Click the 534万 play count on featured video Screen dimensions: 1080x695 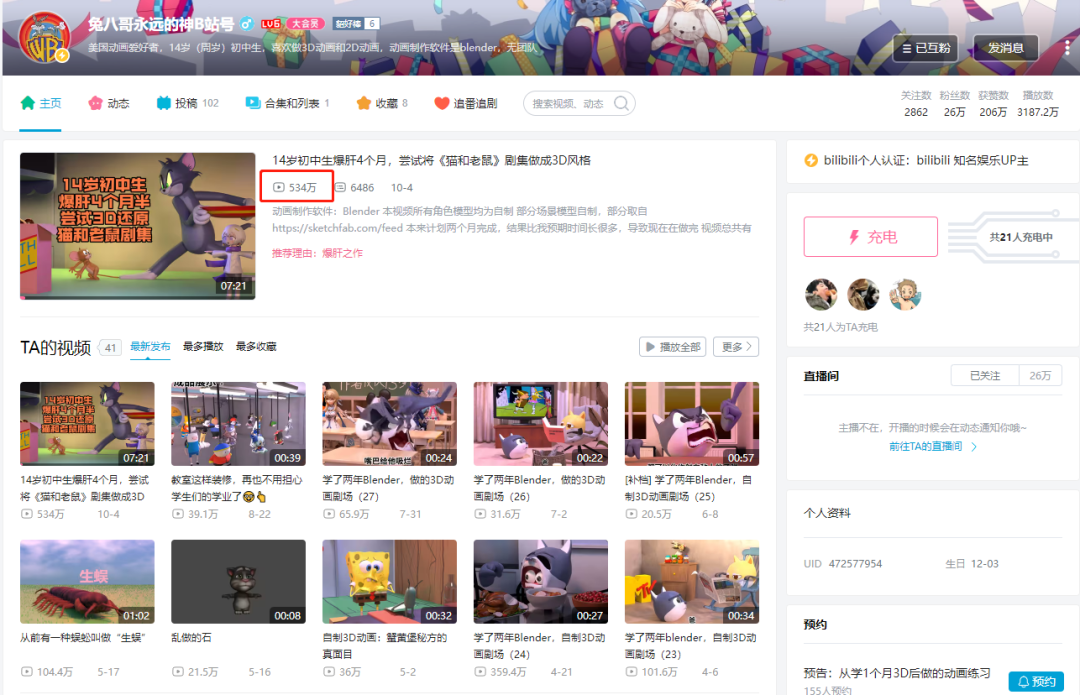(x=296, y=187)
